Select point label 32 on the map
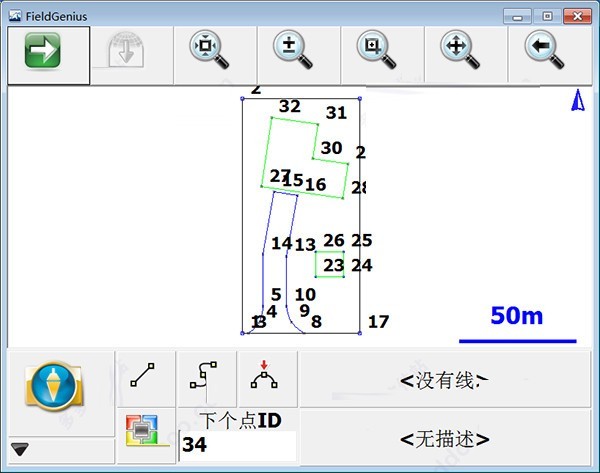This screenshot has width=600, height=473. point(290,106)
